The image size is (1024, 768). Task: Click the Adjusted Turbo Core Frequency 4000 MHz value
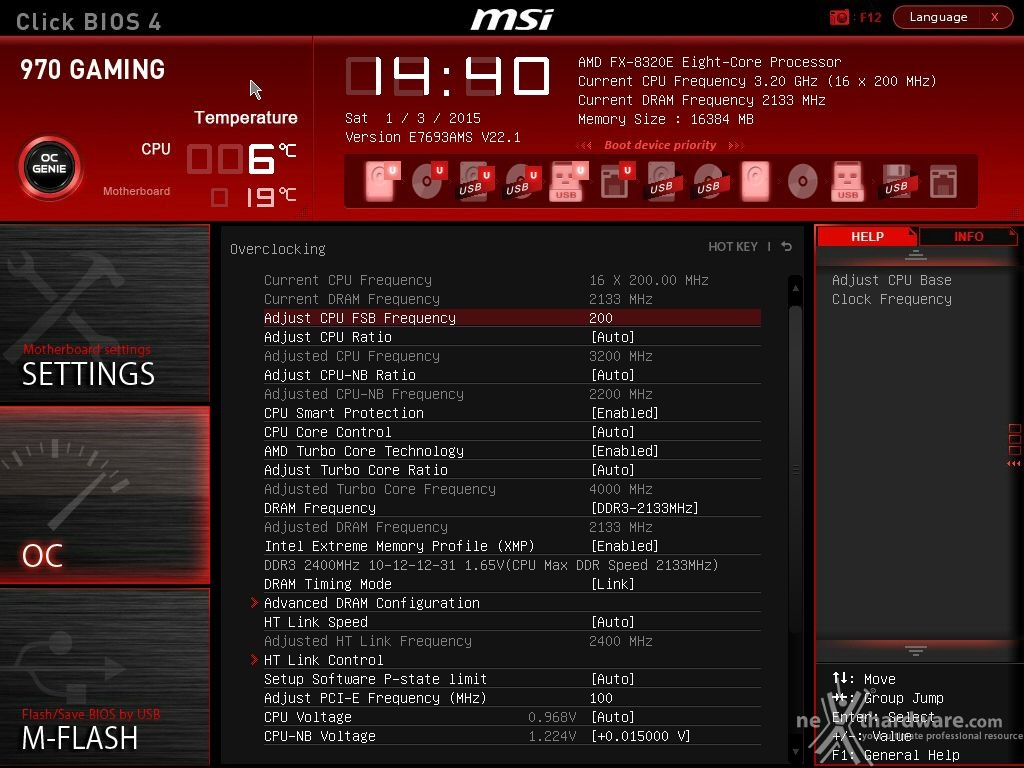tap(621, 489)
